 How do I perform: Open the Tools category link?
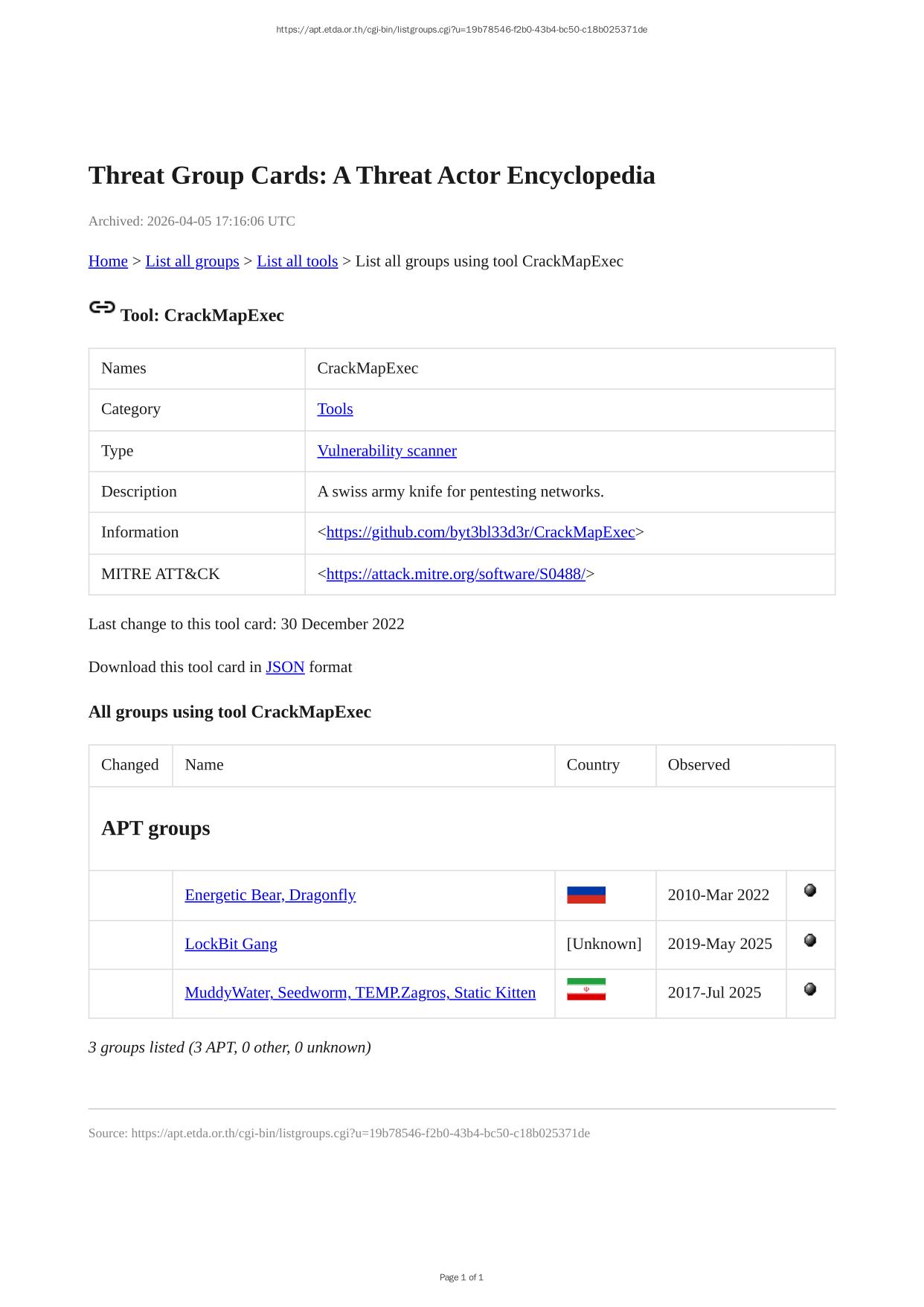coord(335,409)
